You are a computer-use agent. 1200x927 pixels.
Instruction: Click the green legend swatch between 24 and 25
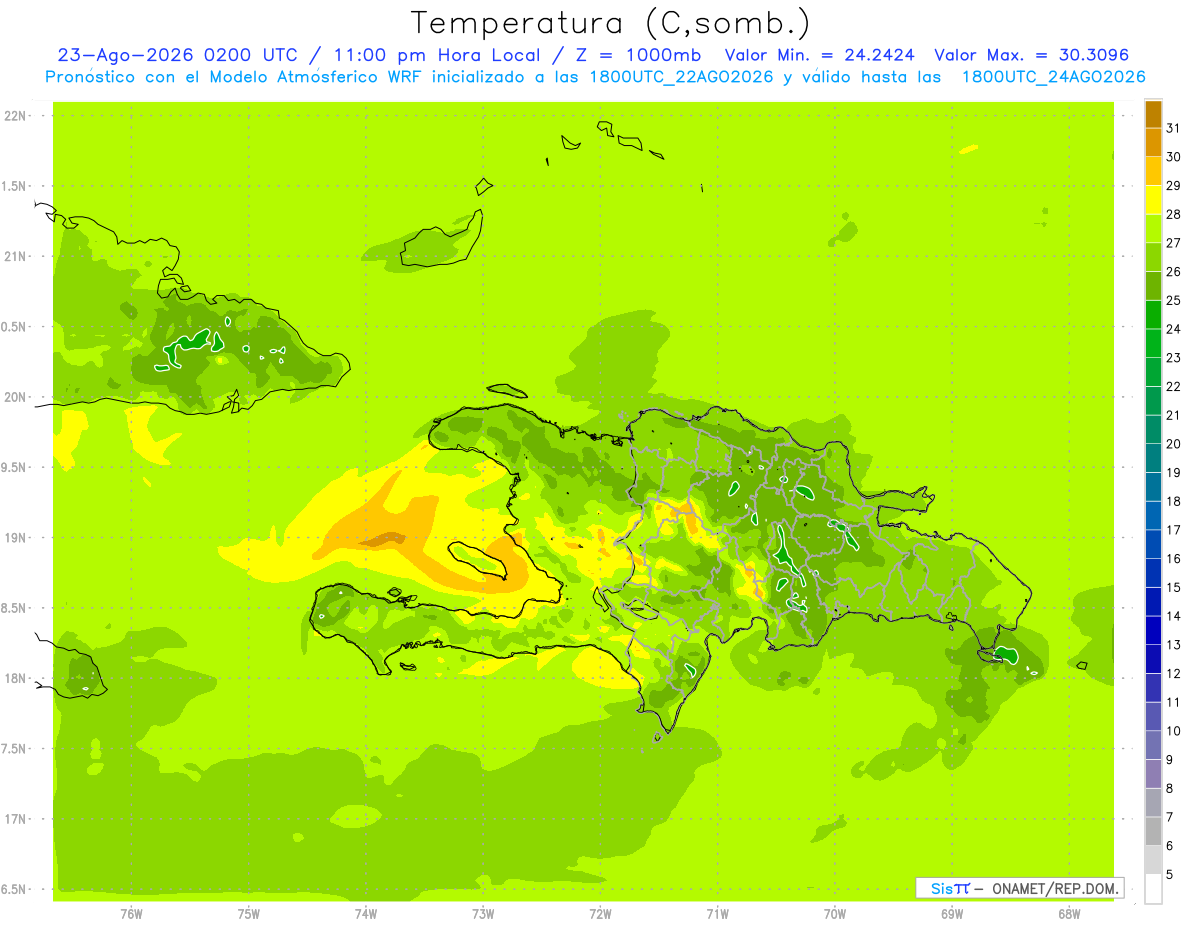(1153, 314)
